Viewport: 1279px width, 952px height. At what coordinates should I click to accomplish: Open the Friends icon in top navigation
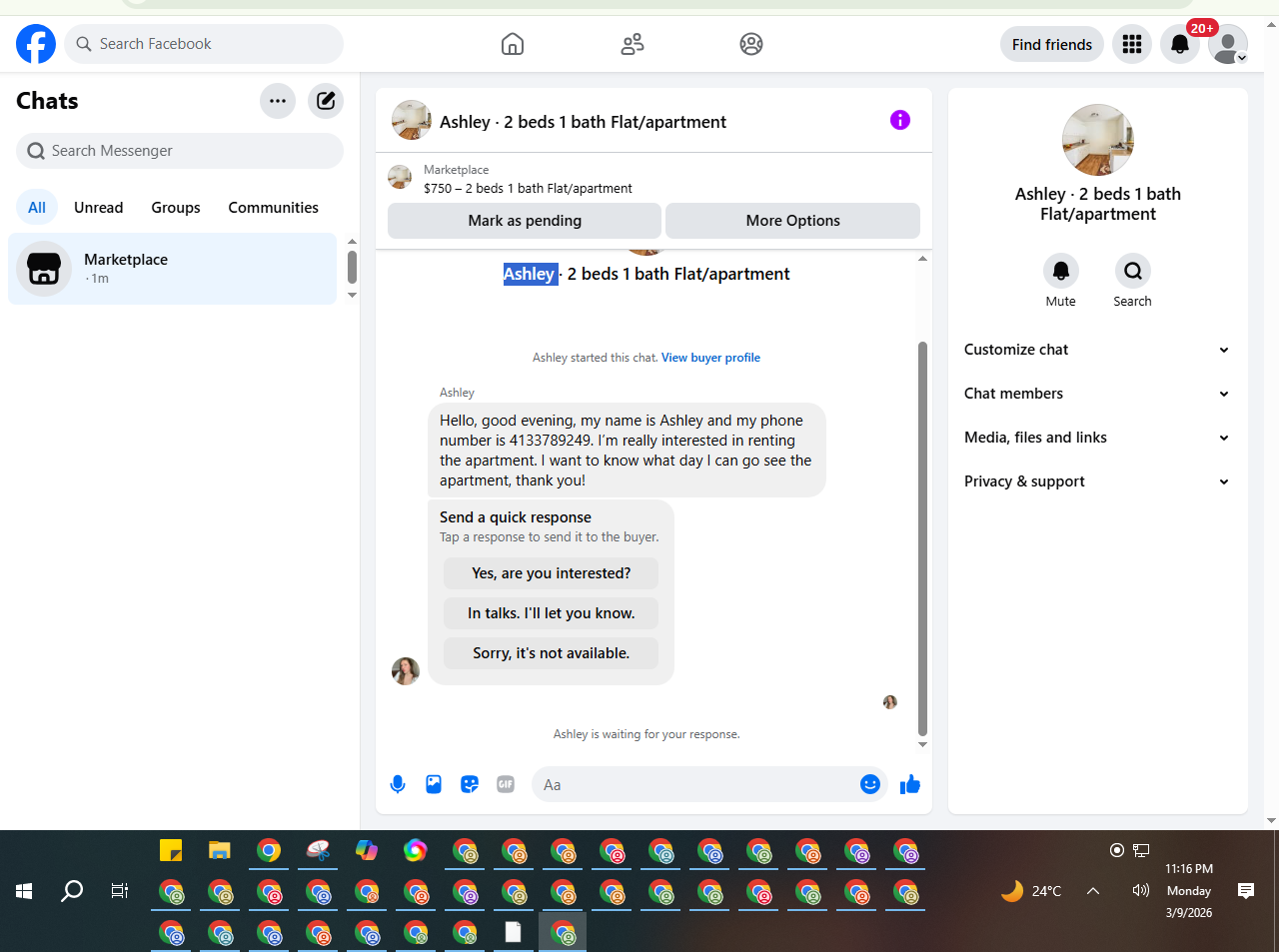tap(633, 44)
